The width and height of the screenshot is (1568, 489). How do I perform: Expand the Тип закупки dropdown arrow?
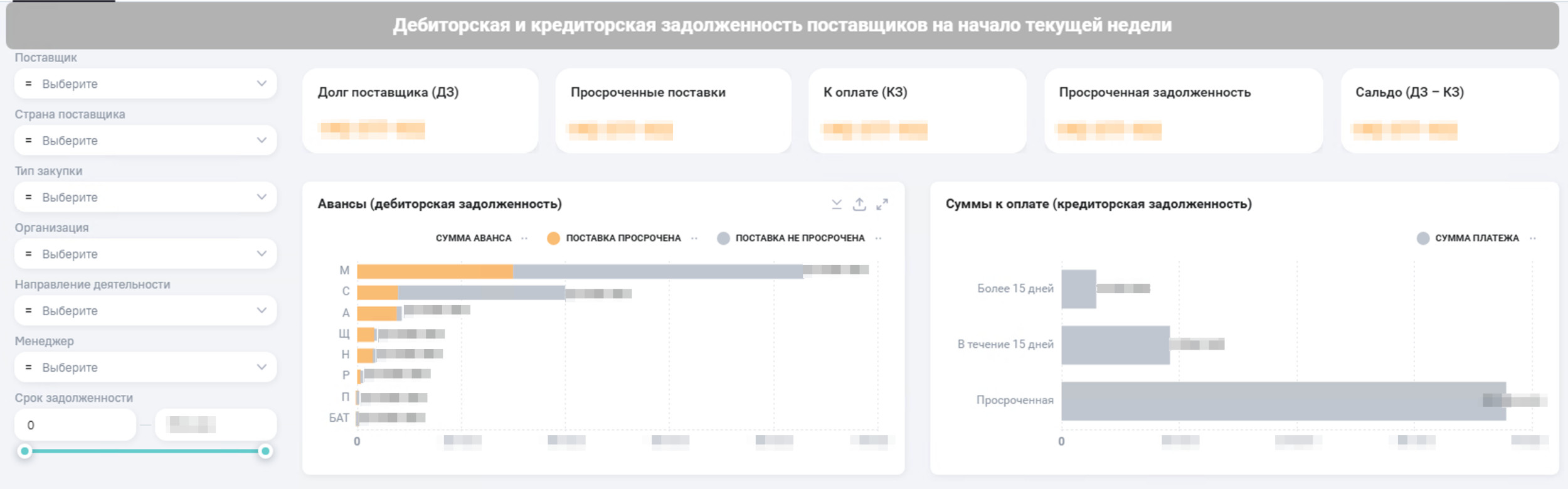(262, 197)
